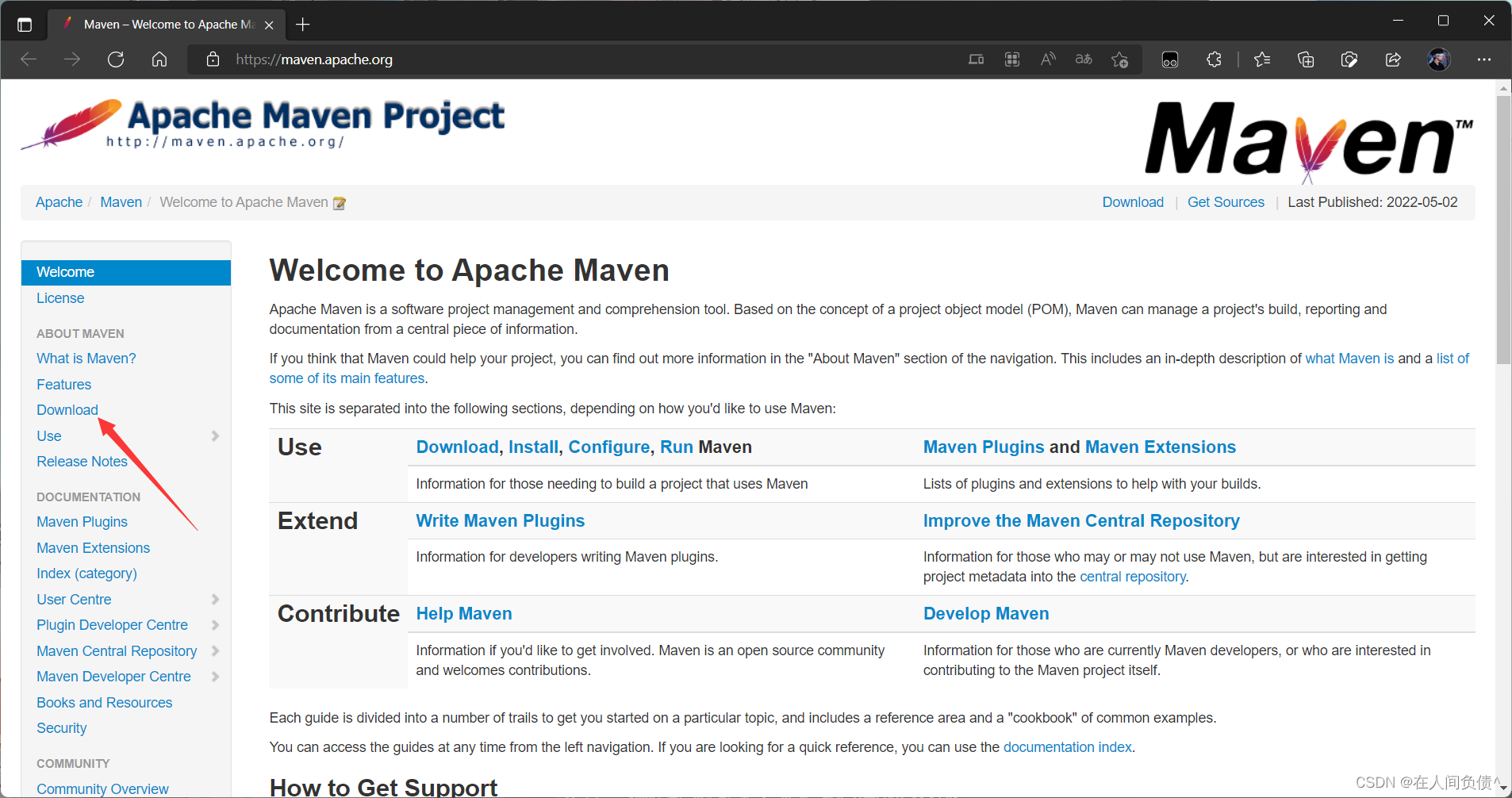Open the tab actions menu icon
The width and height of the screenshot is (1512, 798).
point(25,25)
